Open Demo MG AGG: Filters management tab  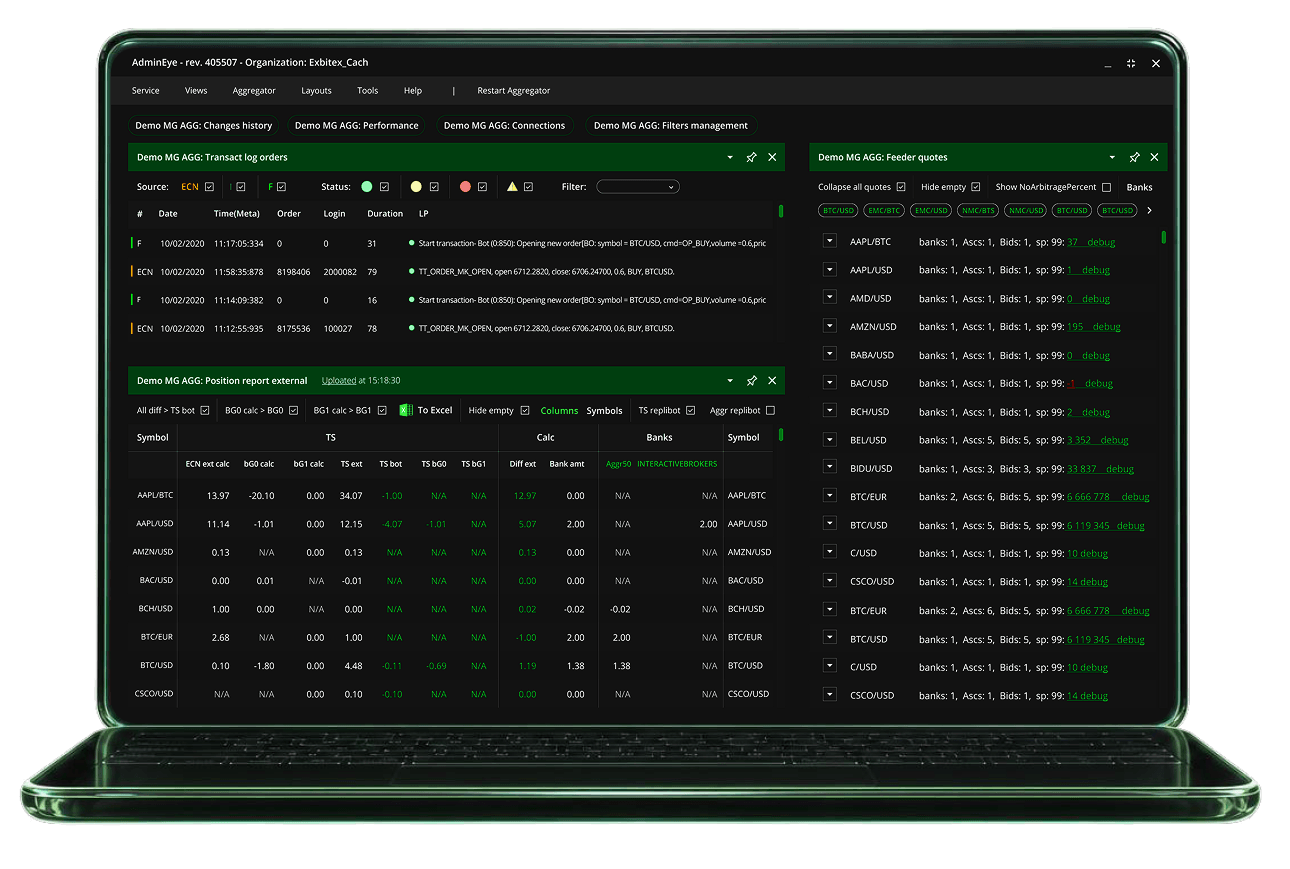pyautogui.click(x=671, y=125)
